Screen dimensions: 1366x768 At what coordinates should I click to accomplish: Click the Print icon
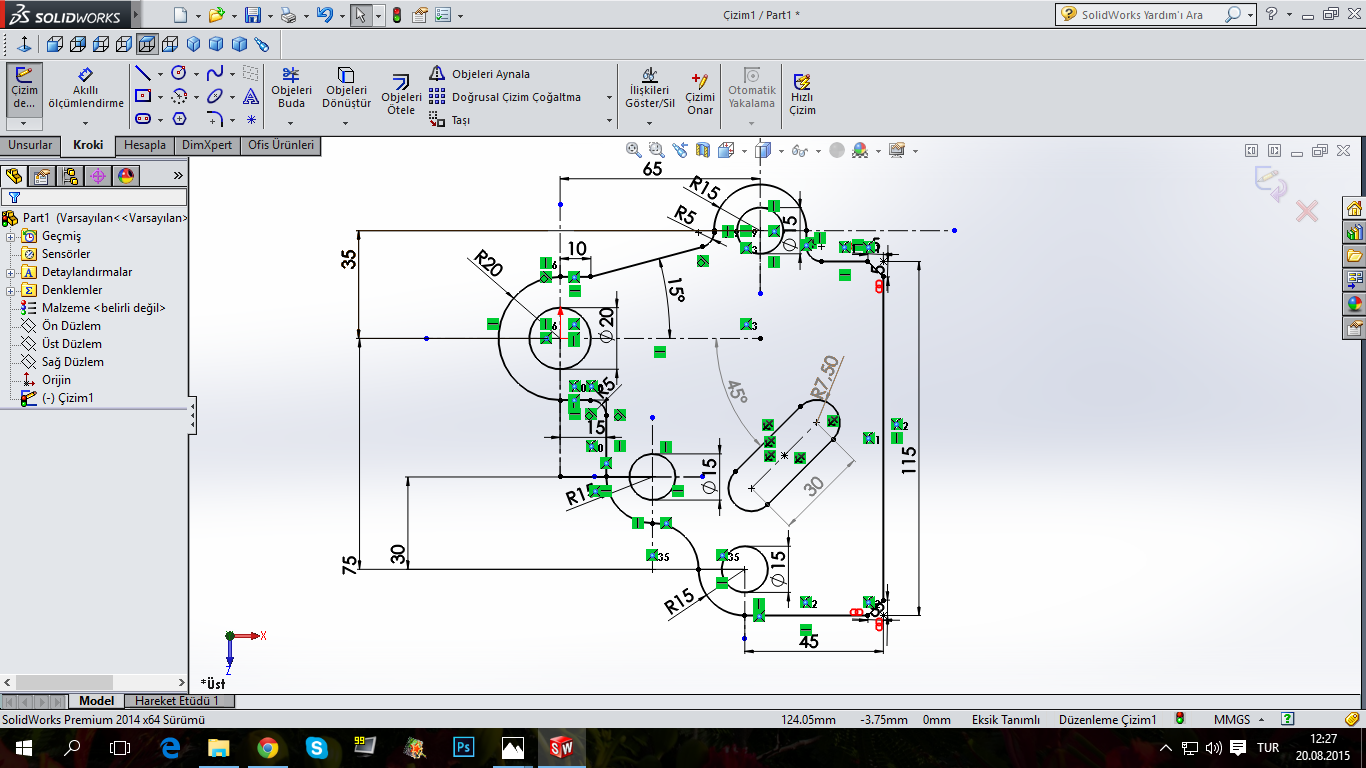point(288,15)
